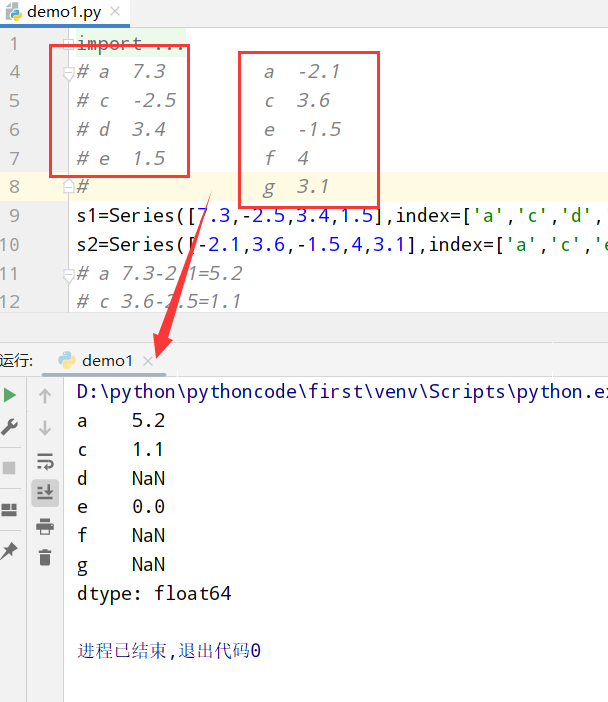Click the '运行:' run panel label
Image resolution: width=608 pixels, height=702 pixels.
pyautogui.click(x=17, y=360)
